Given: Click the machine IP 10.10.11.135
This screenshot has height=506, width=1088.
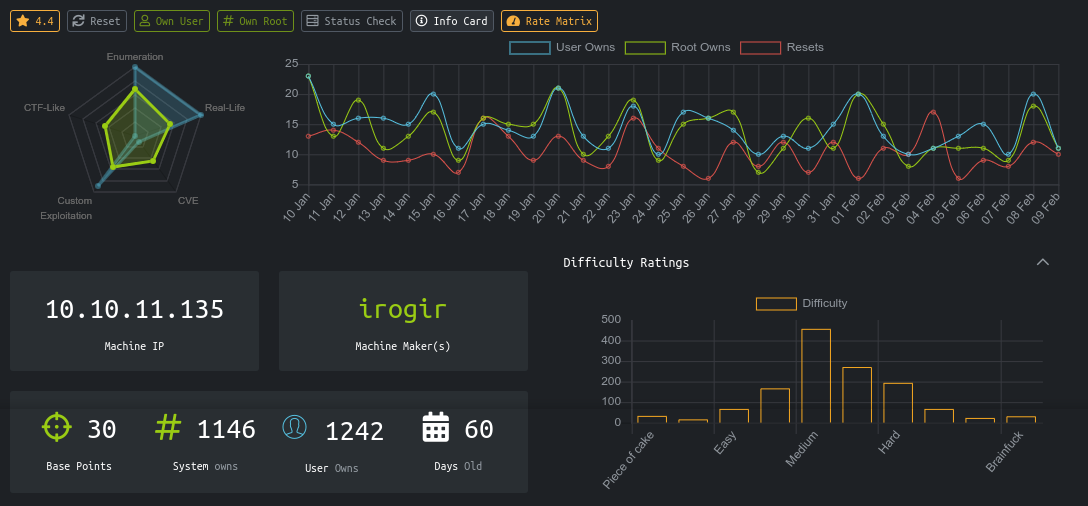Looking at the screenshot, I should point(135,310).
